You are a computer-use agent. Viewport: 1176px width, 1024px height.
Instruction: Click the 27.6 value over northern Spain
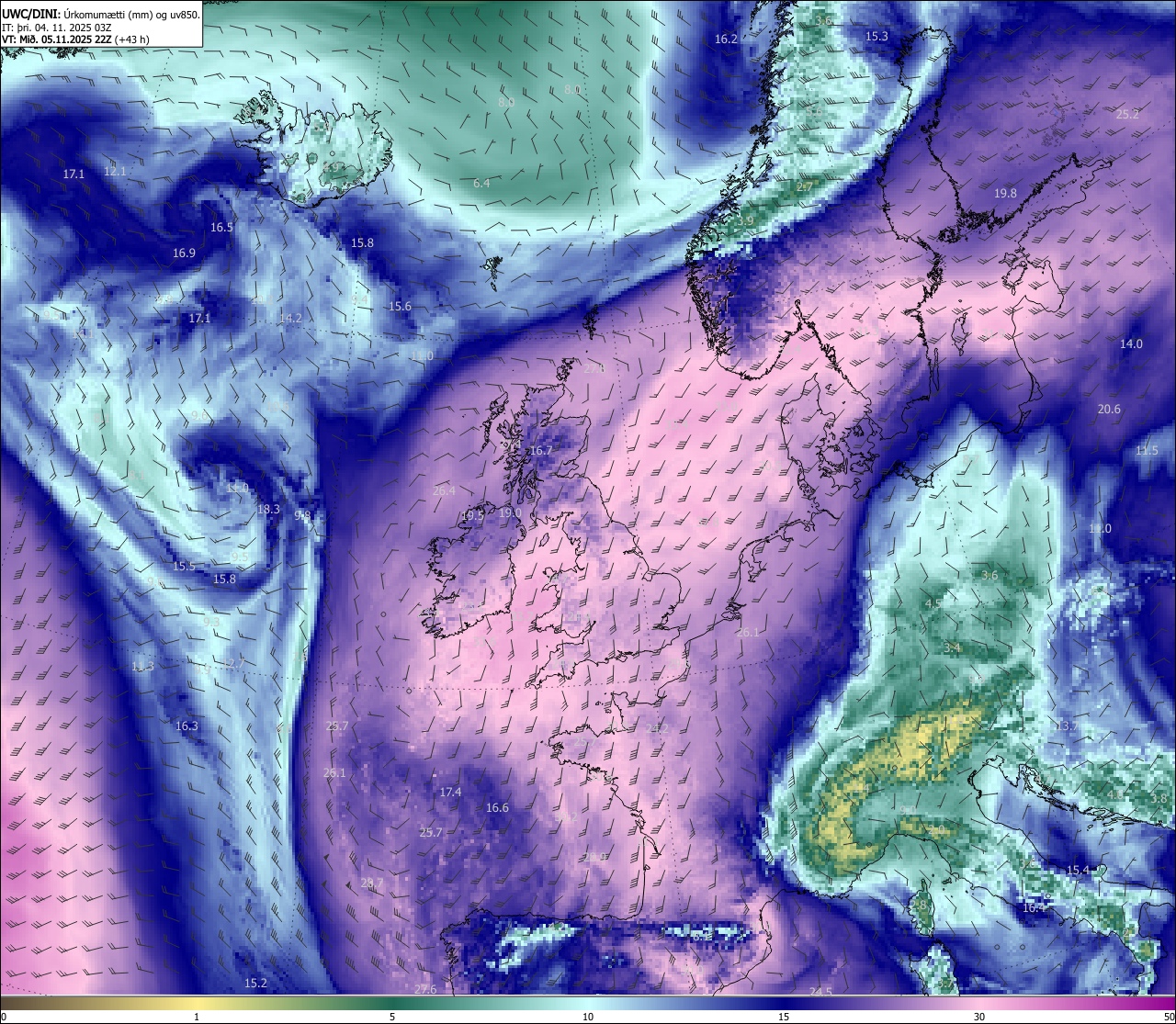[x=425, y=989]
